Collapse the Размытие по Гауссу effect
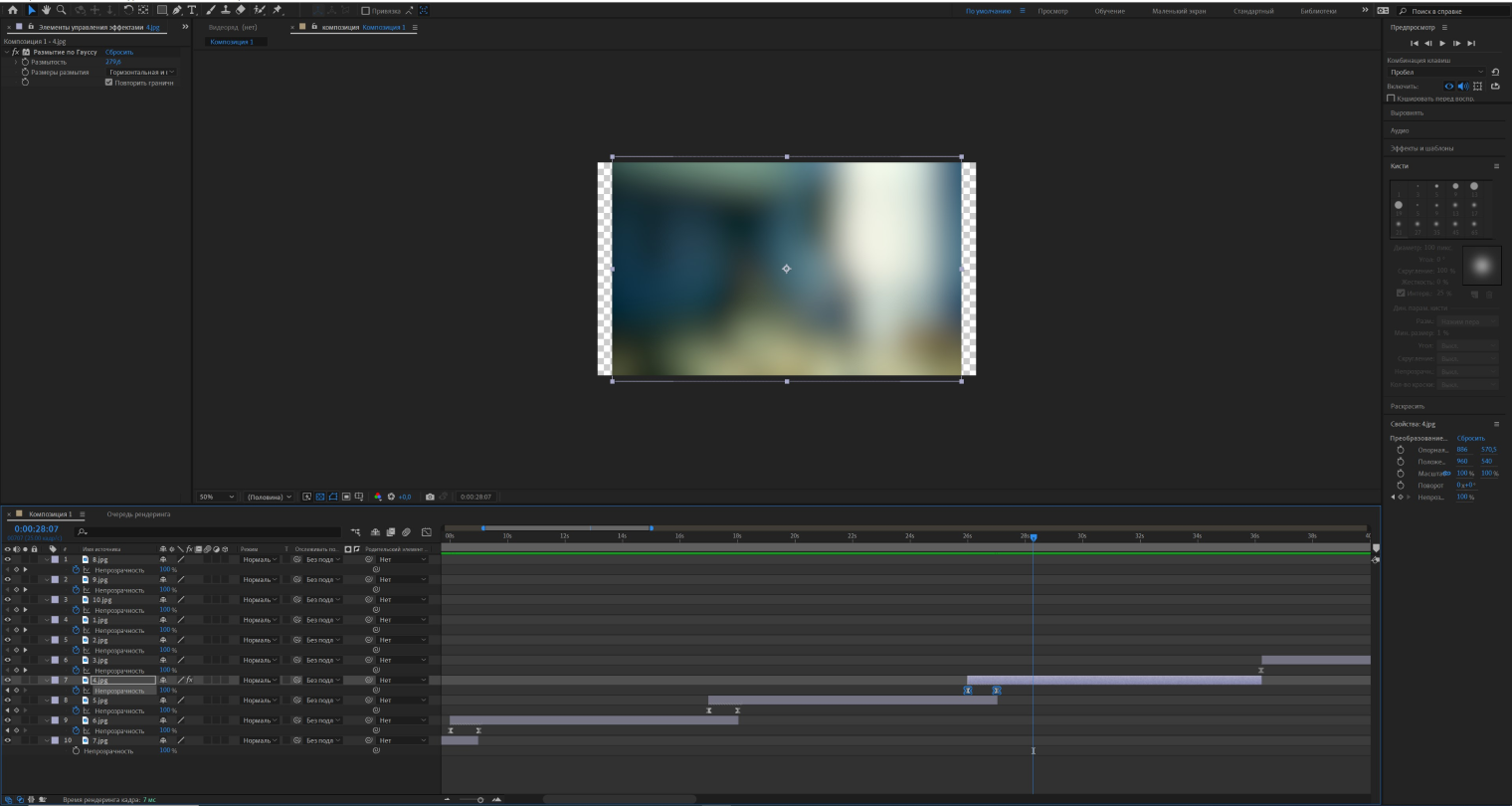Image resolution: width=1512 pixels, height=806 pixels. click(x=7, y=52)
